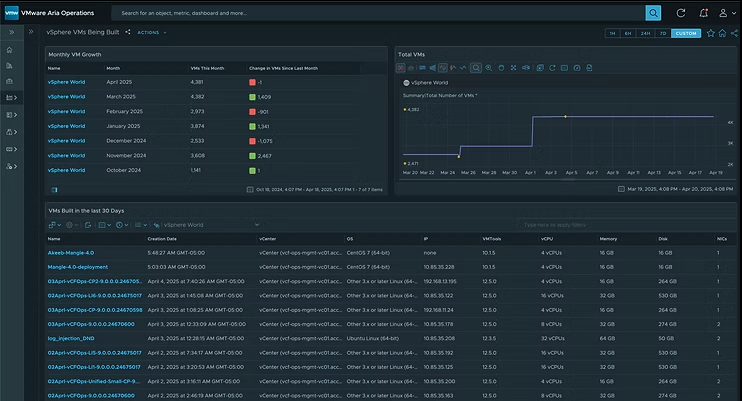Mark dashboard as favorite with star icon
The image size is (742, 401).
(711, 33)
